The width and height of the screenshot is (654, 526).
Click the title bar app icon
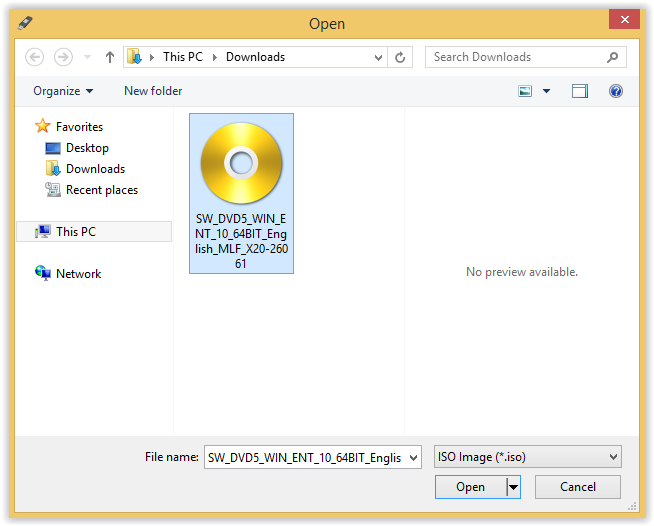click(25, 23)
